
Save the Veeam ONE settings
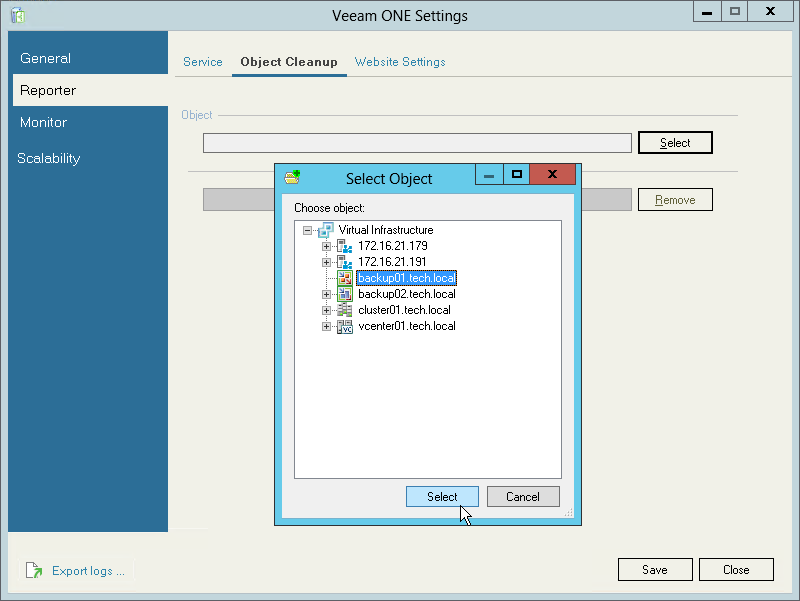coord(655,569)
